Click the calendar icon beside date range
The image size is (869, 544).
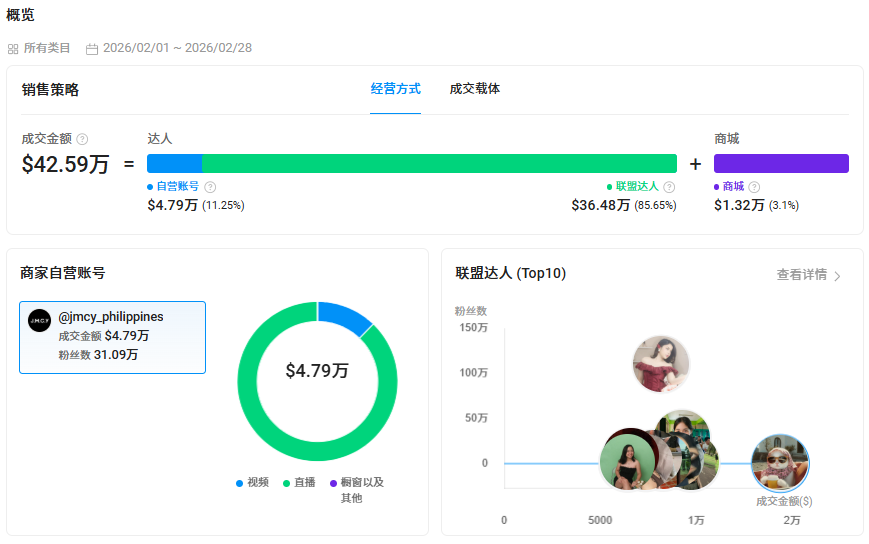coord(92,48)
